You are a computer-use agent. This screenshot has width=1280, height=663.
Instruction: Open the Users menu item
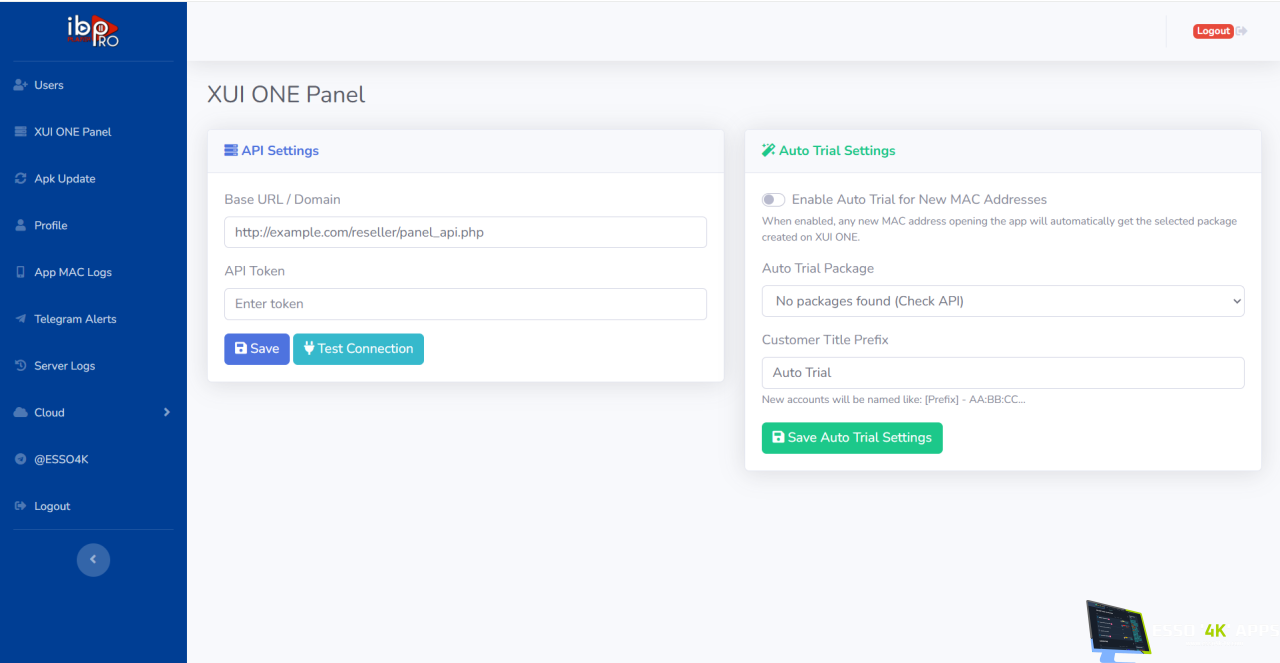click(x=93, y=85)
